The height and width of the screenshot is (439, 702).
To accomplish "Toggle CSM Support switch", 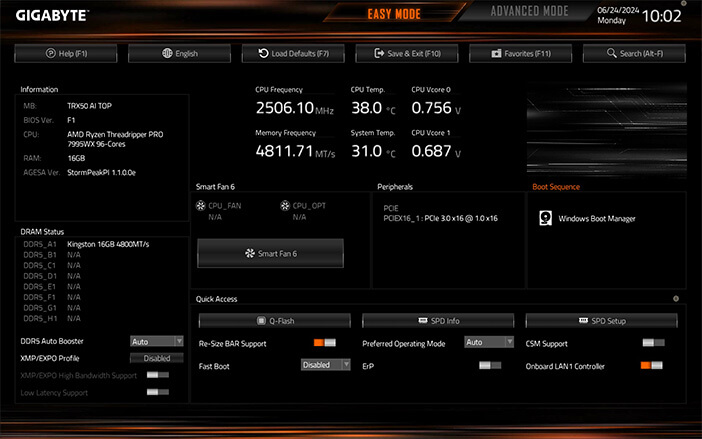I will (654, 343).
